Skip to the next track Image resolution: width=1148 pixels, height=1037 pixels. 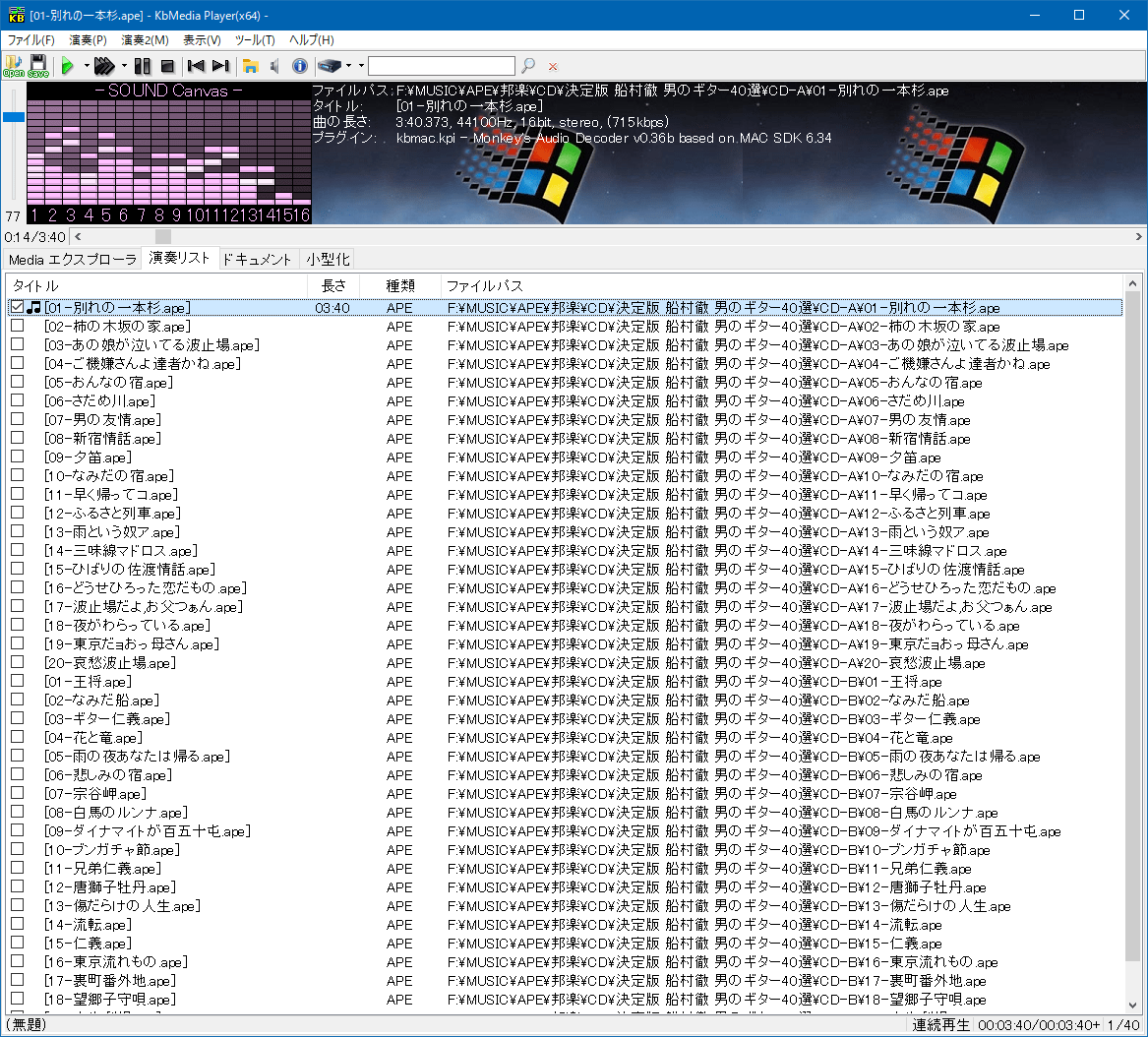220,66
